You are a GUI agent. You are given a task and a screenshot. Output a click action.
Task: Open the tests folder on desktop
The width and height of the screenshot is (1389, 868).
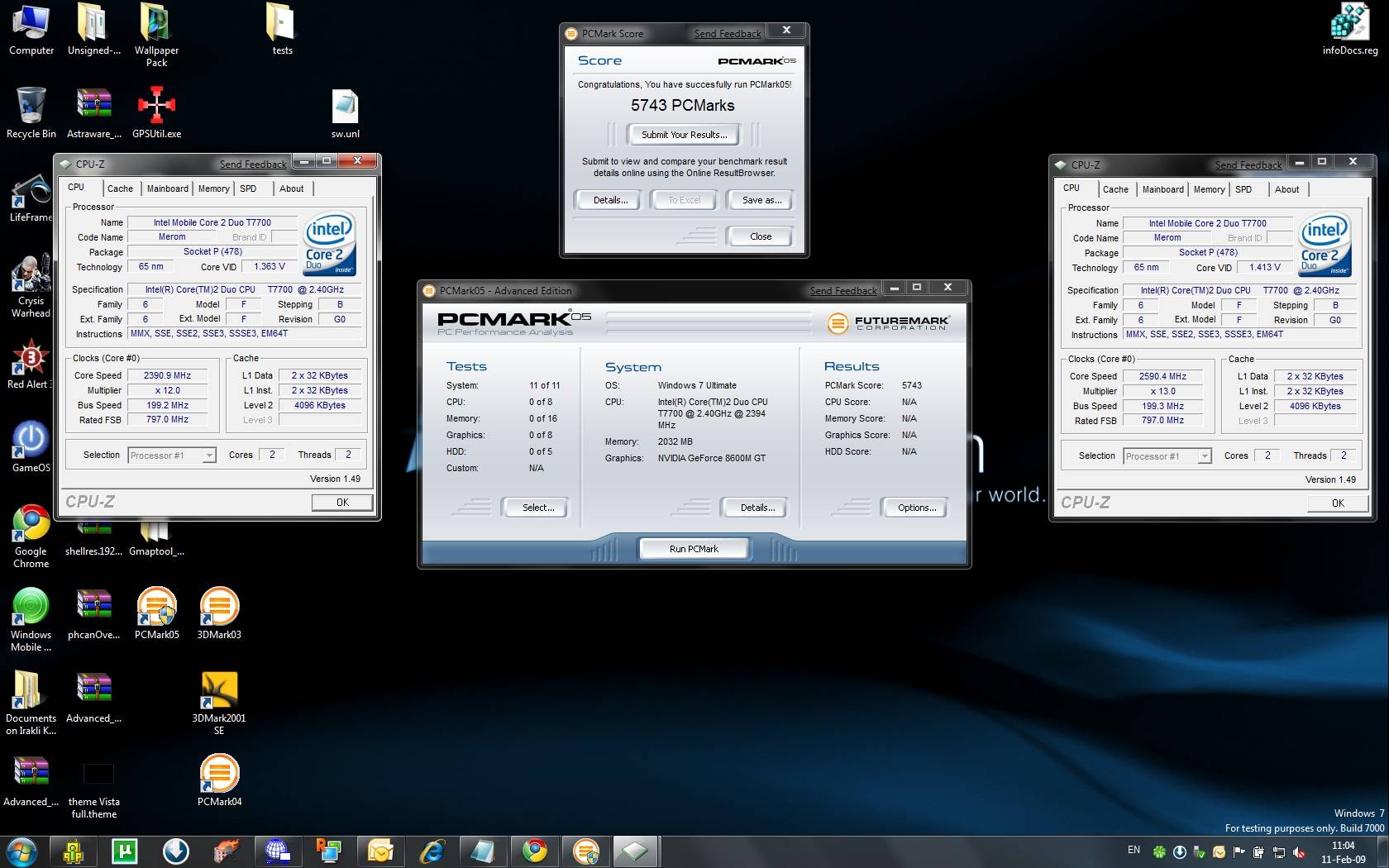pyautogui.click(x=282, y=30)
